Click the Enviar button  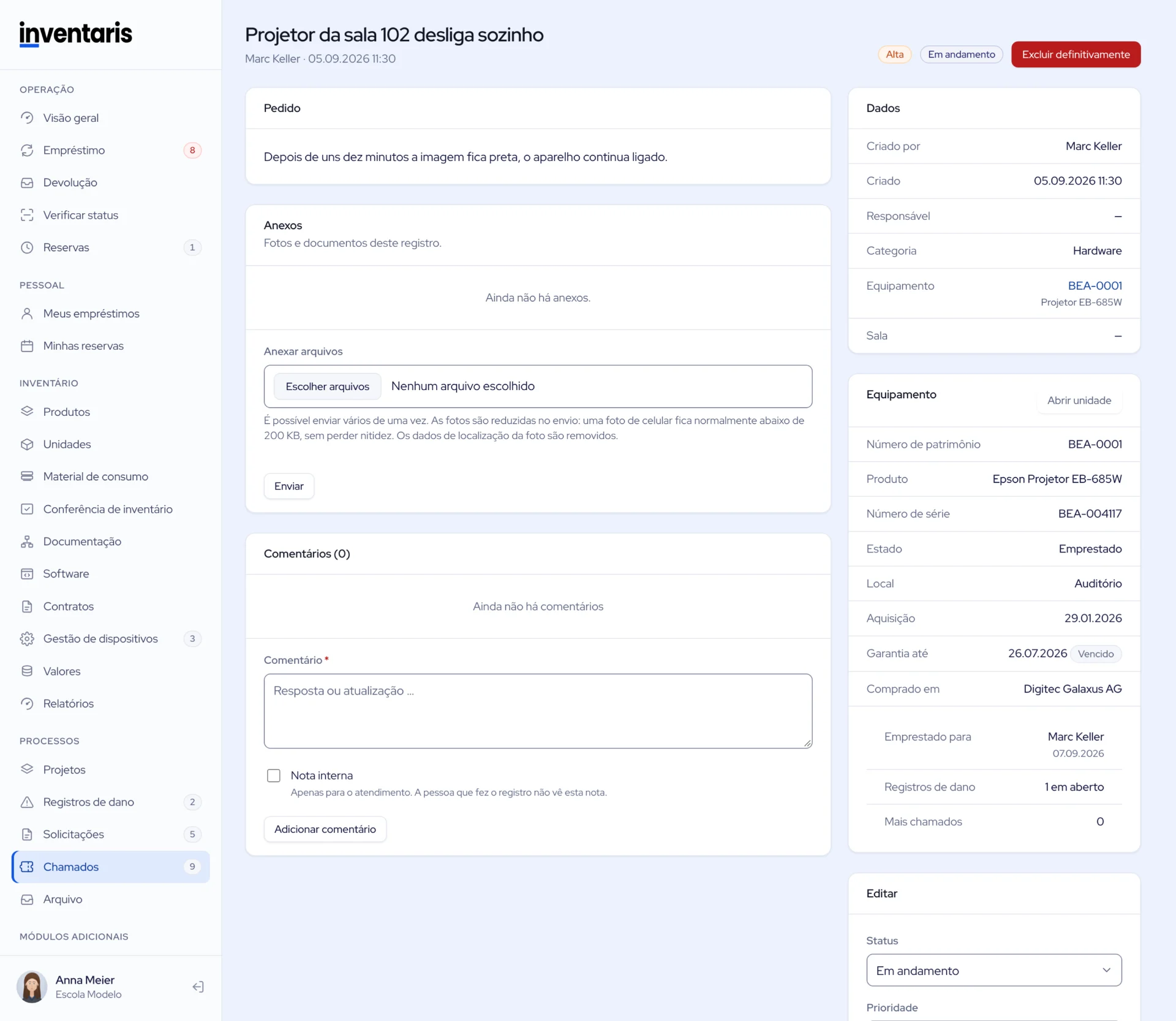[288, 486]
